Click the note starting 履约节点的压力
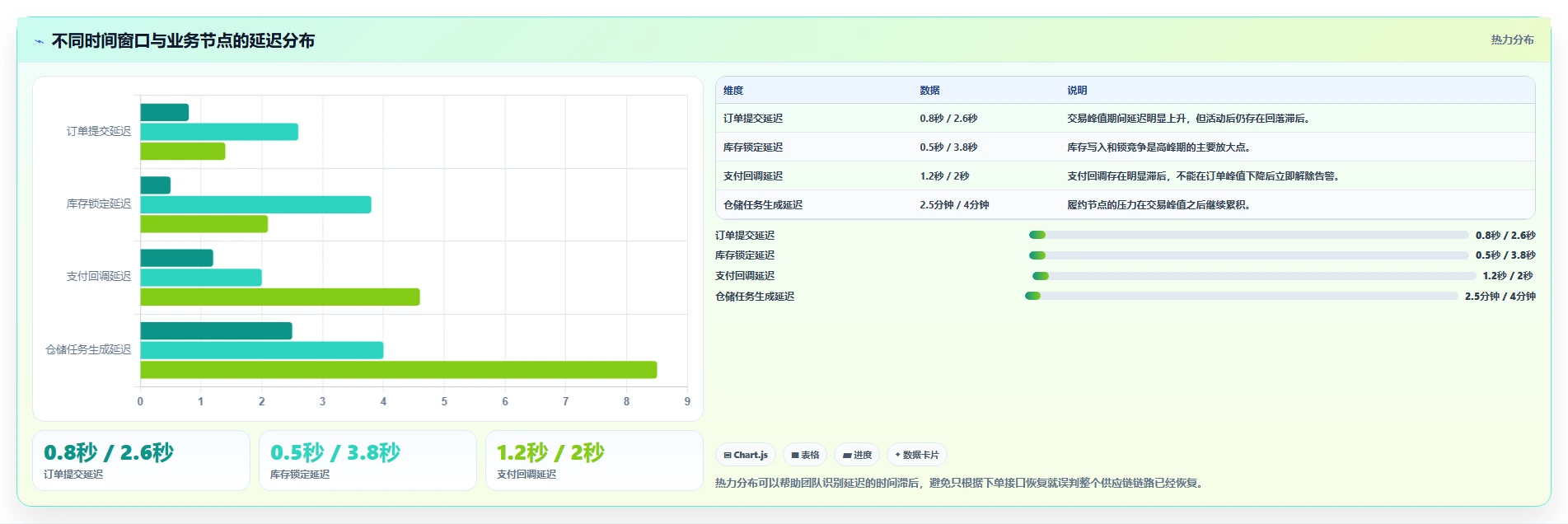This screenshot has height=524, width=1568. 1160,205
